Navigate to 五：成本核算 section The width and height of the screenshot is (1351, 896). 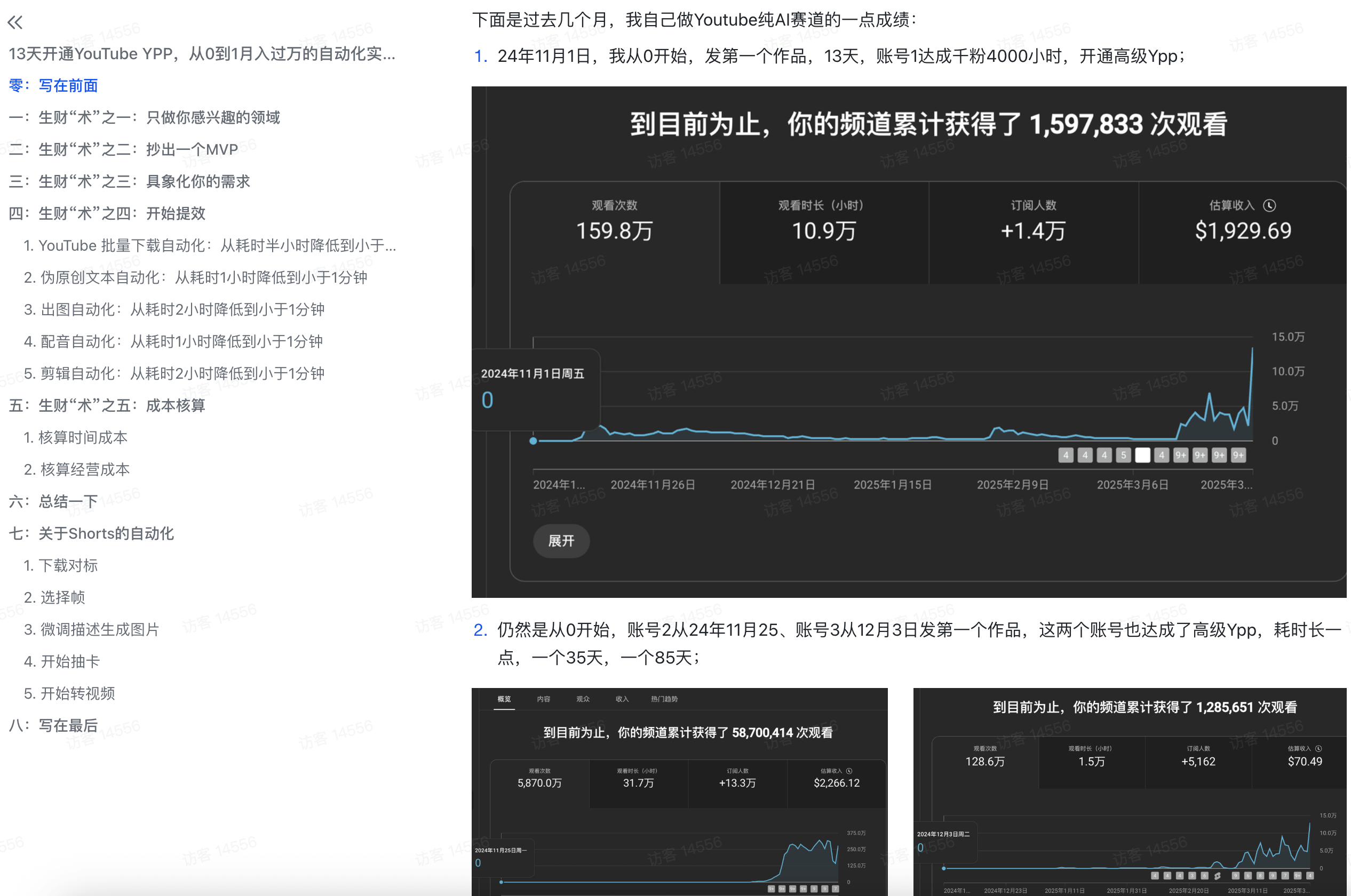click(107, 406)
